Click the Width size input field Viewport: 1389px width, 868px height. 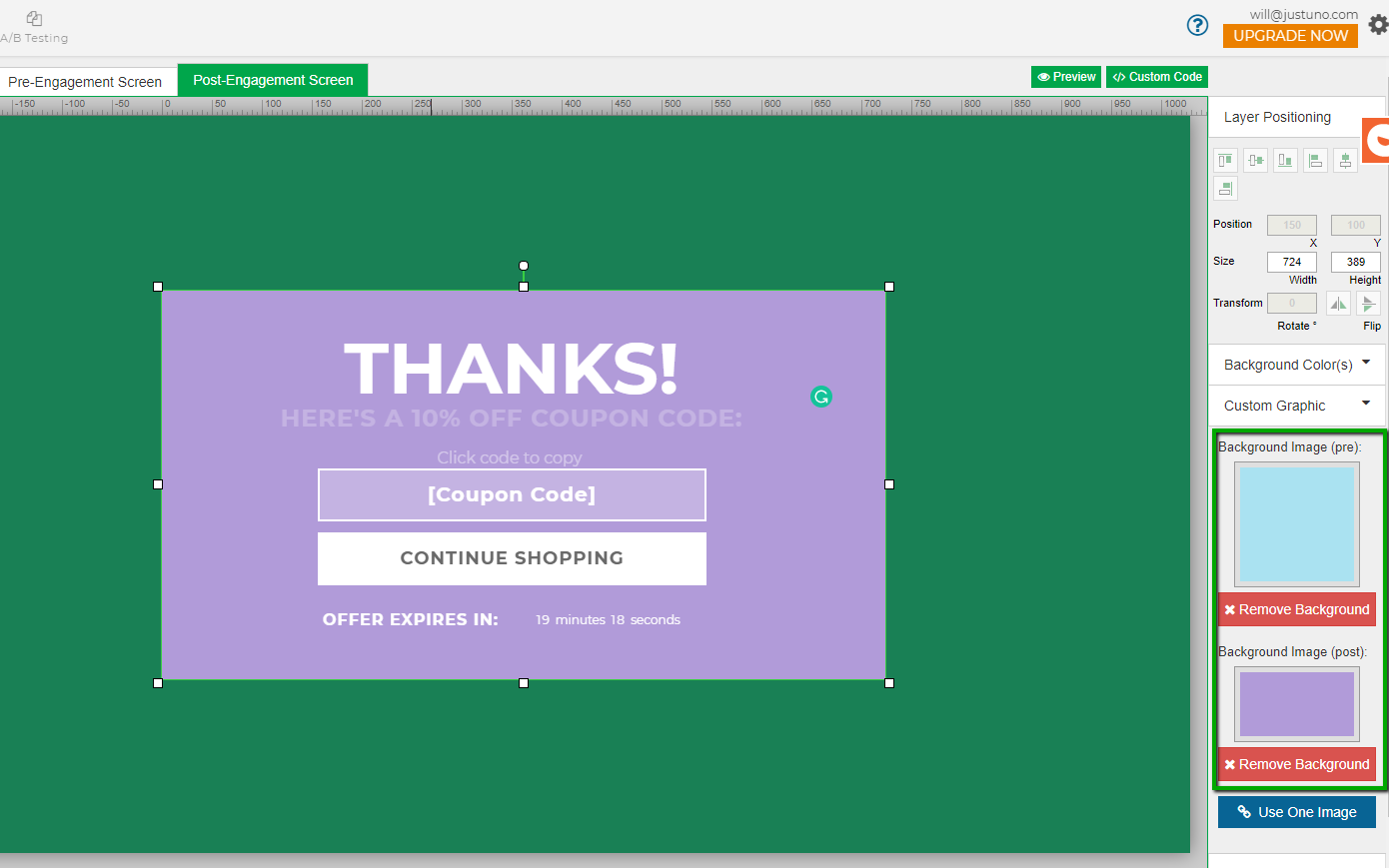coord(1291,262)
